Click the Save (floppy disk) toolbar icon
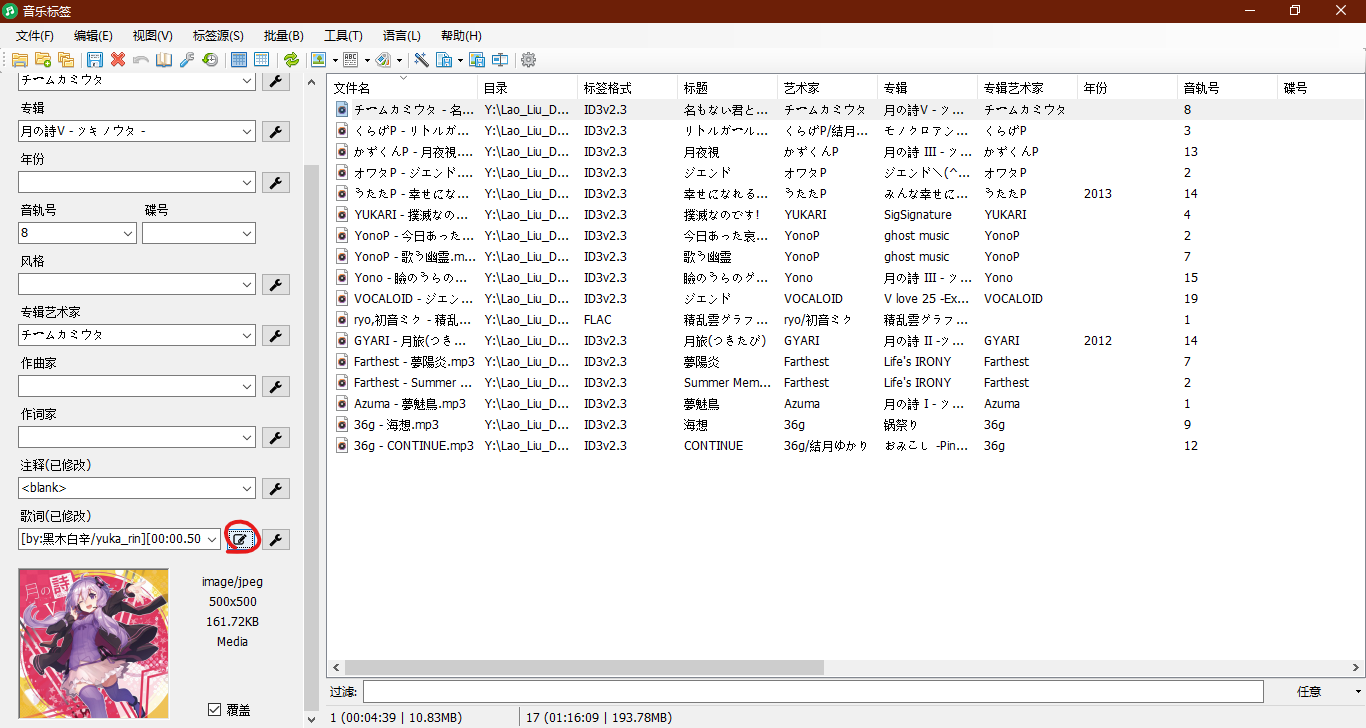 pyautogui.click(x=95, y=60)
